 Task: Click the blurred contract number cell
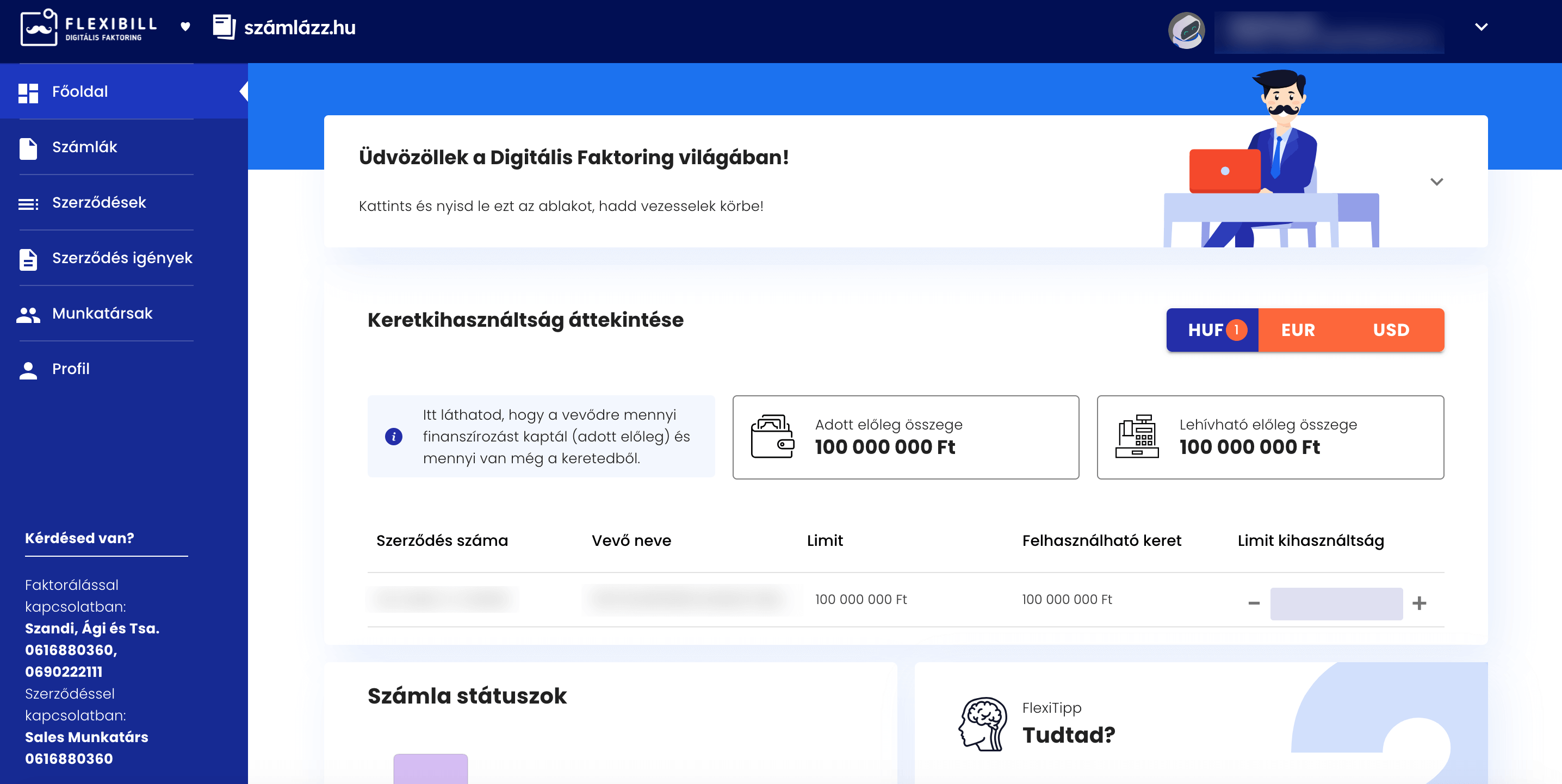tap(443, 600)
